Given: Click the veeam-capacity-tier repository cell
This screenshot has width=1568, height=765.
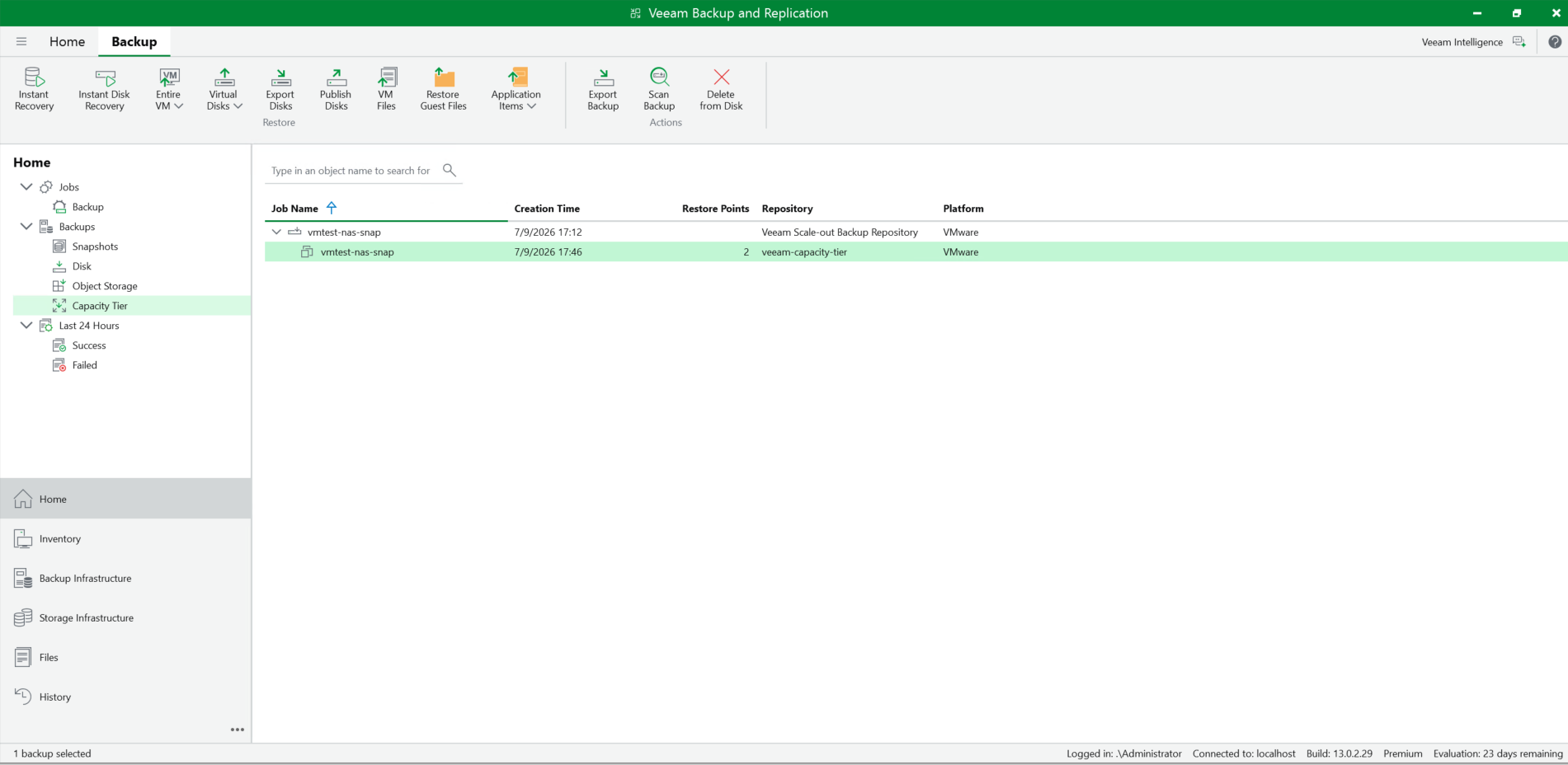Looking at the screenshot, I should coord(804,252).
